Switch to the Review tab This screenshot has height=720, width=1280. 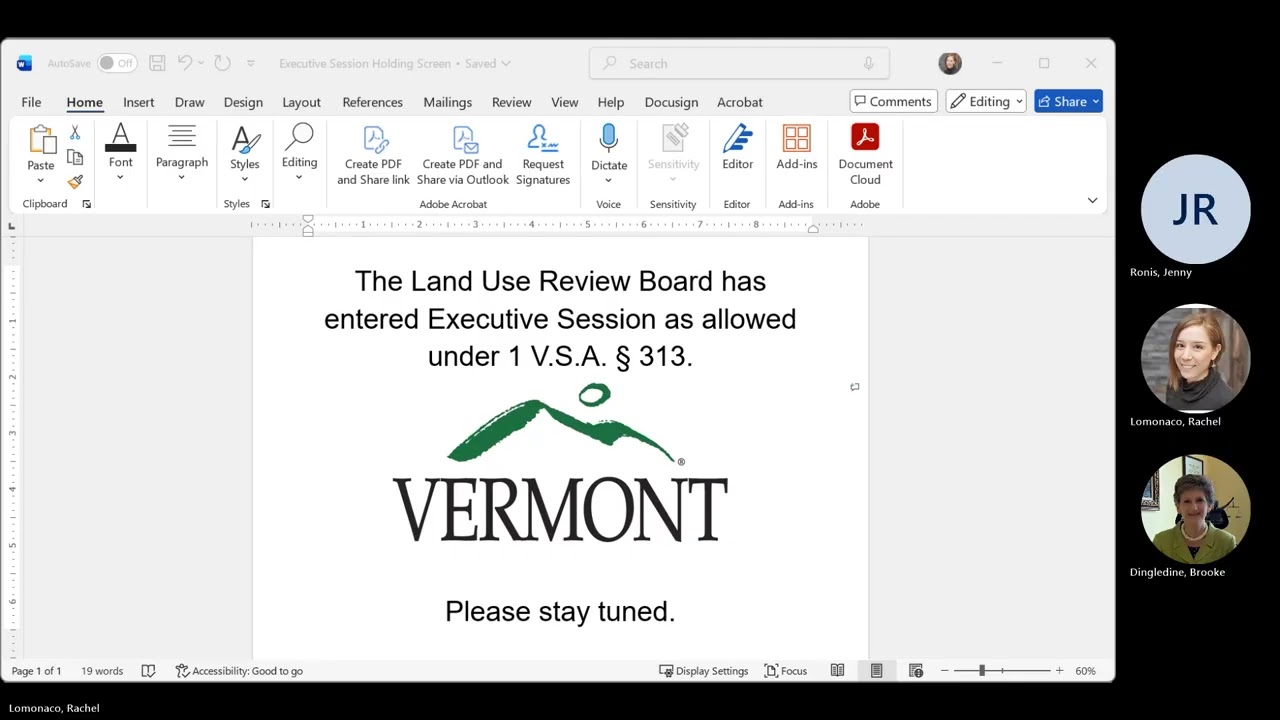[511, 102]
